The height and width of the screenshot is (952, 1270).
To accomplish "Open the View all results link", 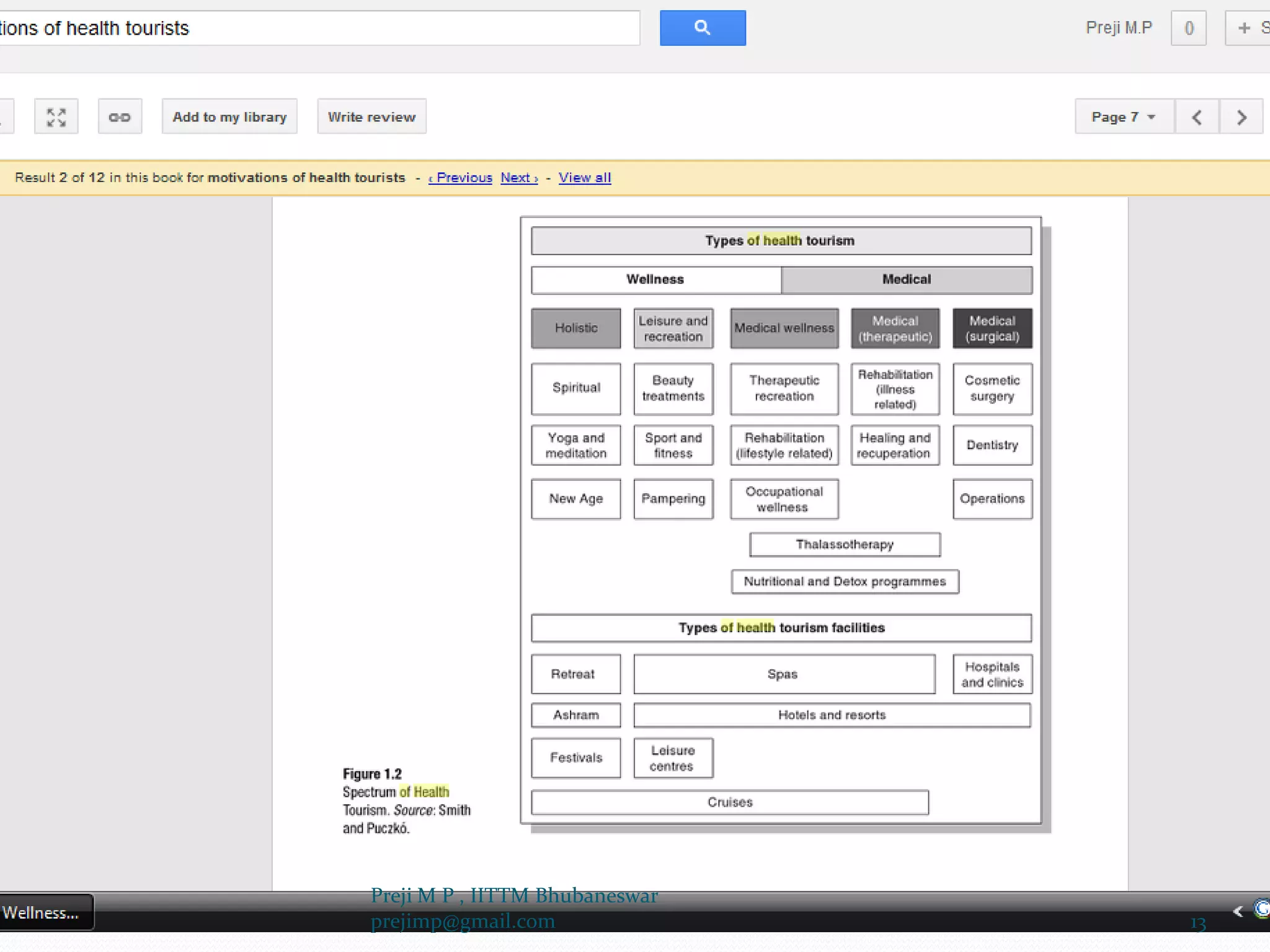I will point(584,178).
